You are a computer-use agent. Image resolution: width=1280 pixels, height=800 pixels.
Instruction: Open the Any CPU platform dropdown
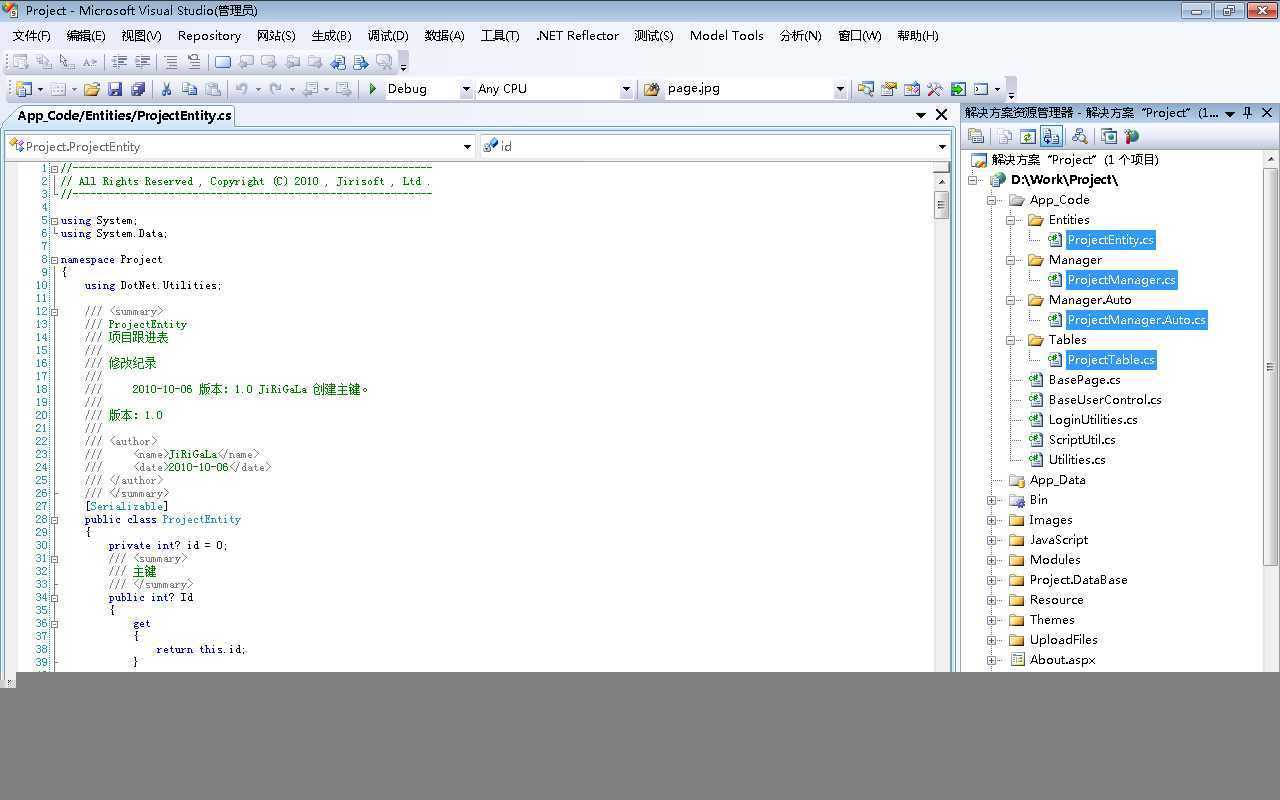(x=626, y=89)
